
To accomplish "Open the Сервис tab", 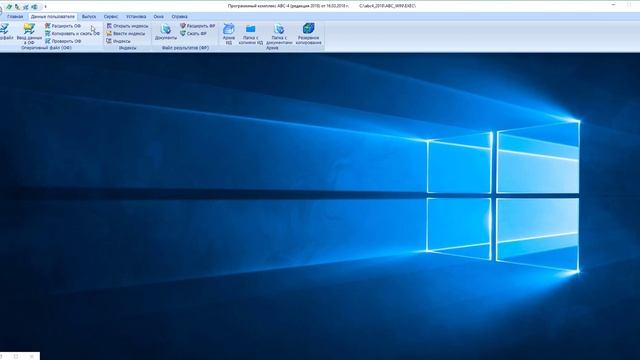I will point(111,17).
